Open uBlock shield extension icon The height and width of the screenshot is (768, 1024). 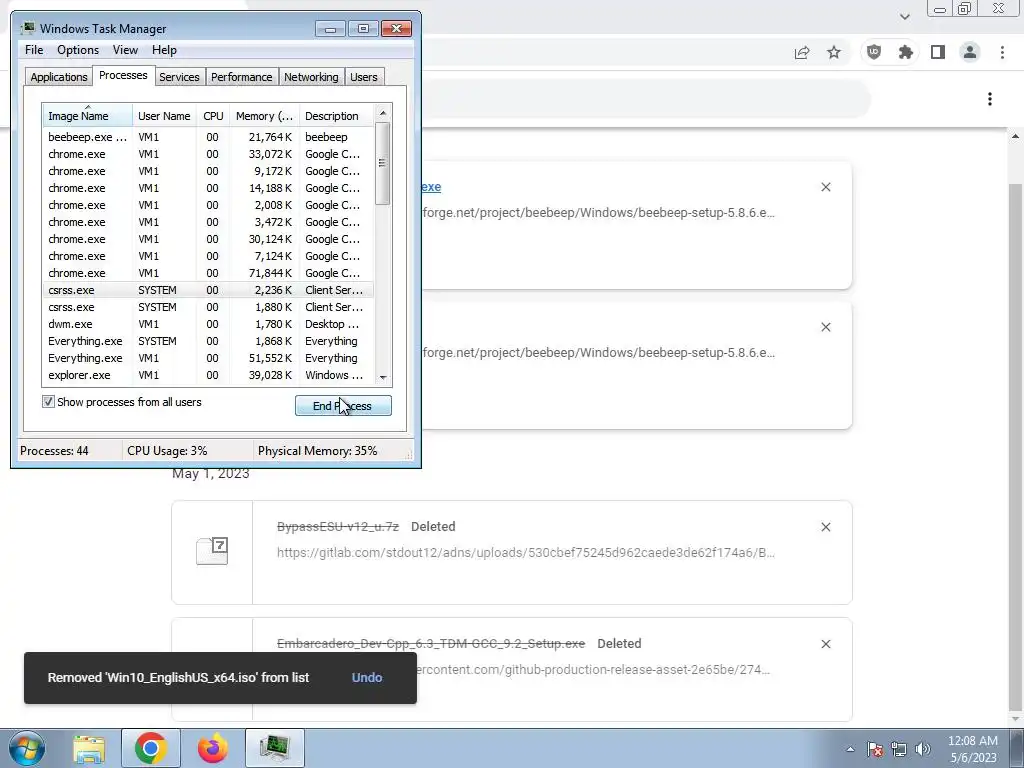pyautogui.click(x=874, y=52)
